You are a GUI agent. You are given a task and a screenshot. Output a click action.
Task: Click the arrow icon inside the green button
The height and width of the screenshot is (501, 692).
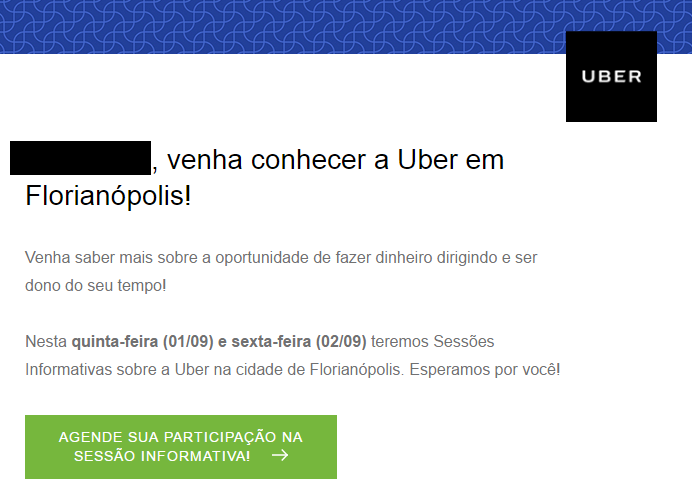(x=280, y=455)
